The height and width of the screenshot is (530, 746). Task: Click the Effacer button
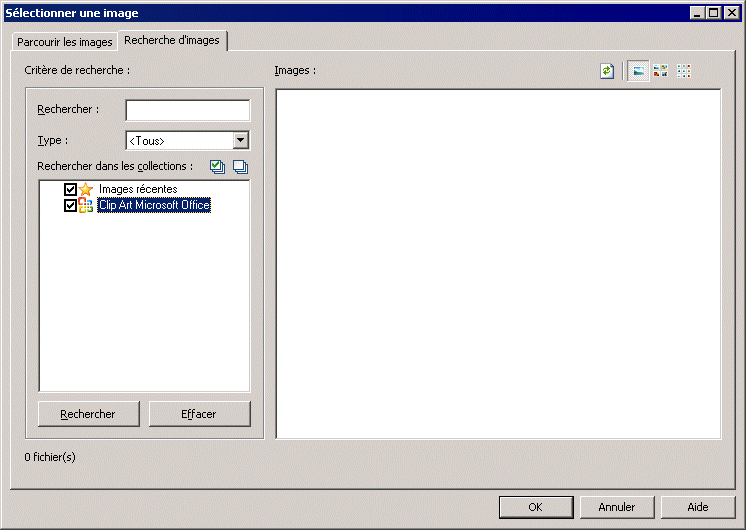point(199,414)
